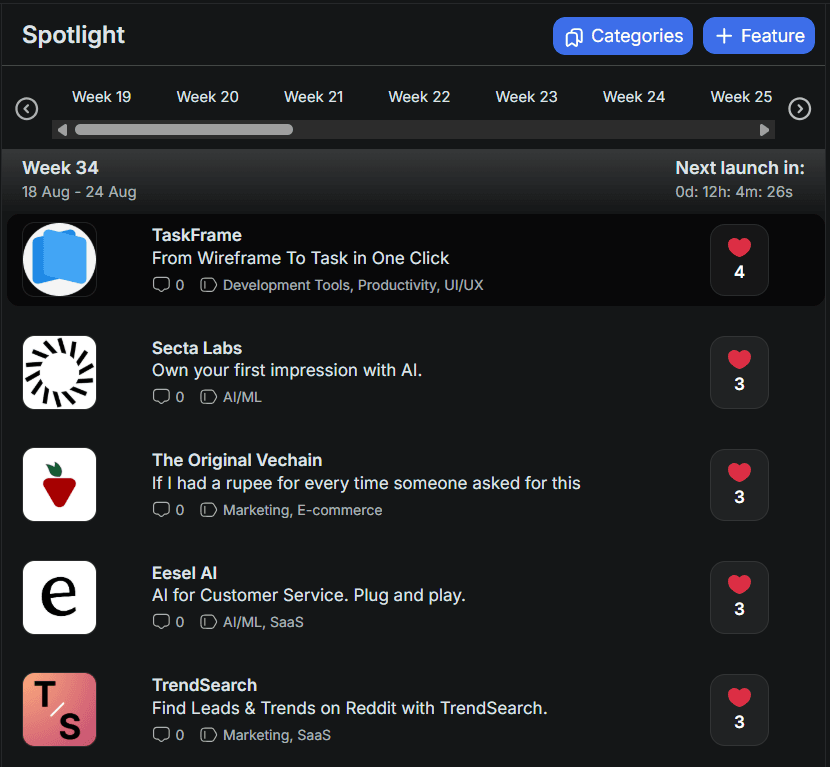
Task: Click The Original Vechain strawberry logo
Action: (x=59, y=485)
